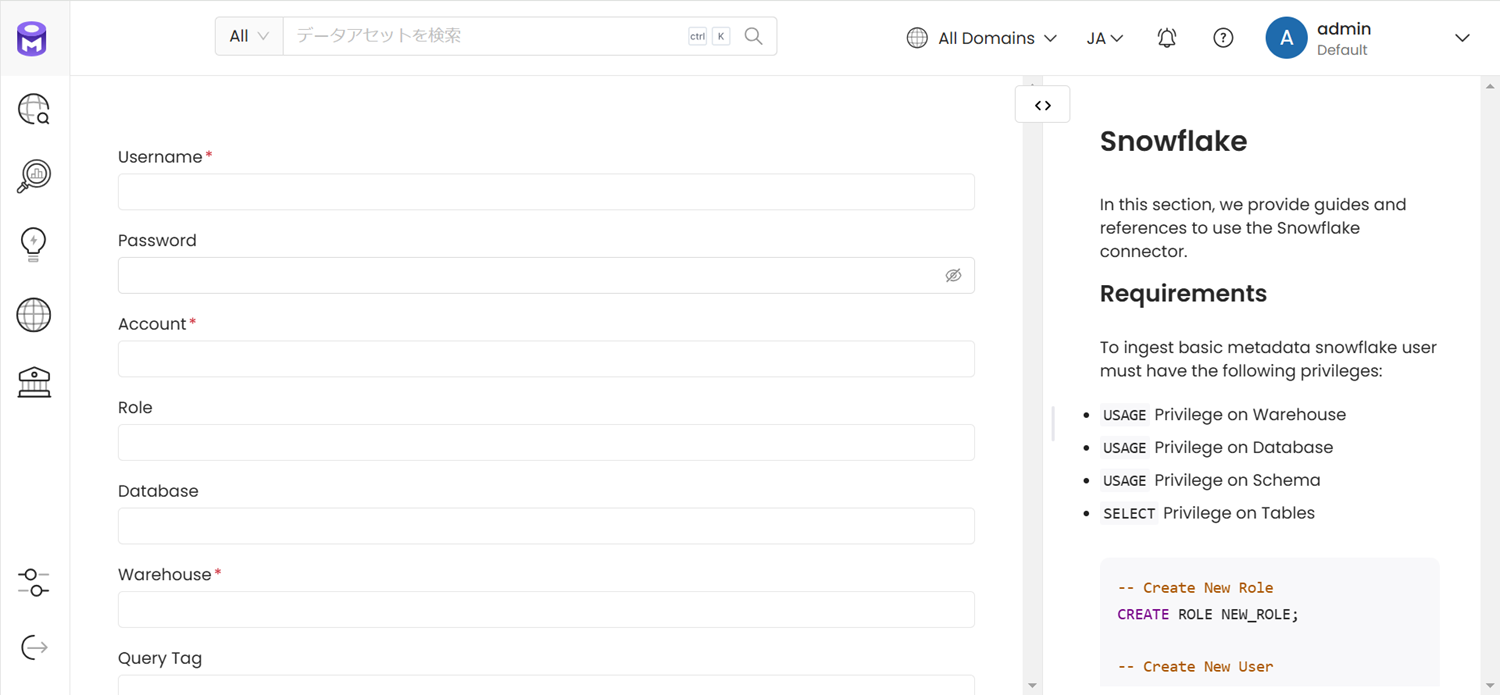Screen dimensions: 1500x695
Task: Click the '-- Create New Role' comment
Action: 1195,588
